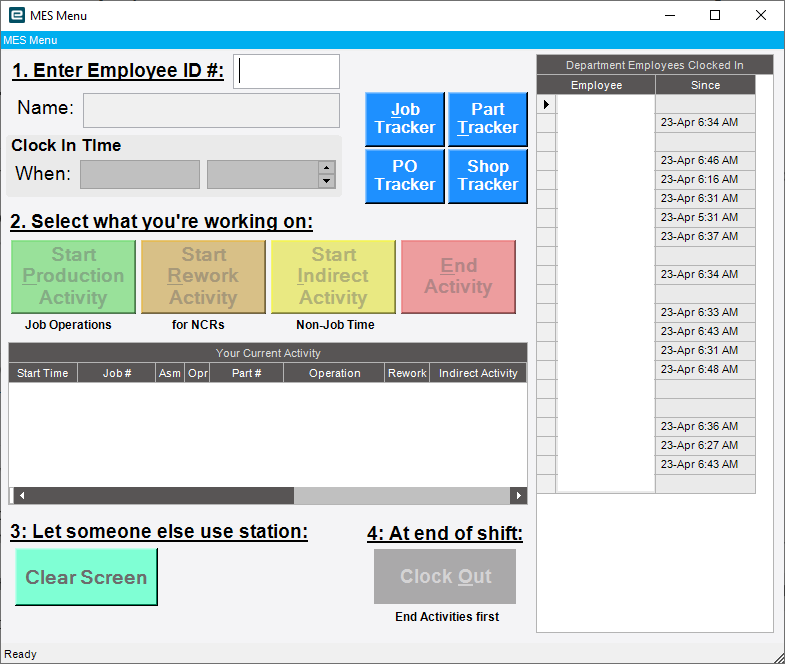Click the Ready status bar text
Image resolution: width=785 pixels, height=664 pixels.
coord(21,654)
